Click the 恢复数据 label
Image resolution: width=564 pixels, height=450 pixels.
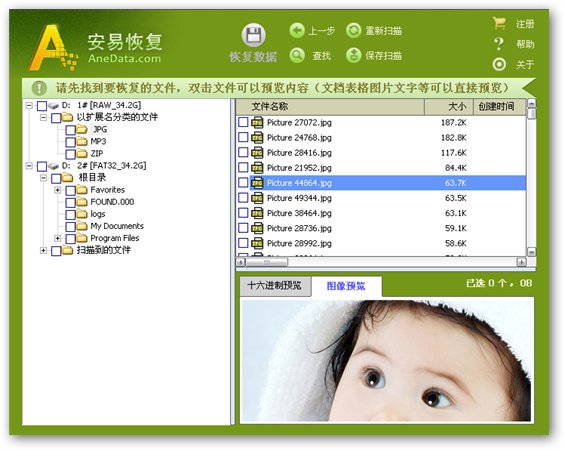click(x=253, y=57)
